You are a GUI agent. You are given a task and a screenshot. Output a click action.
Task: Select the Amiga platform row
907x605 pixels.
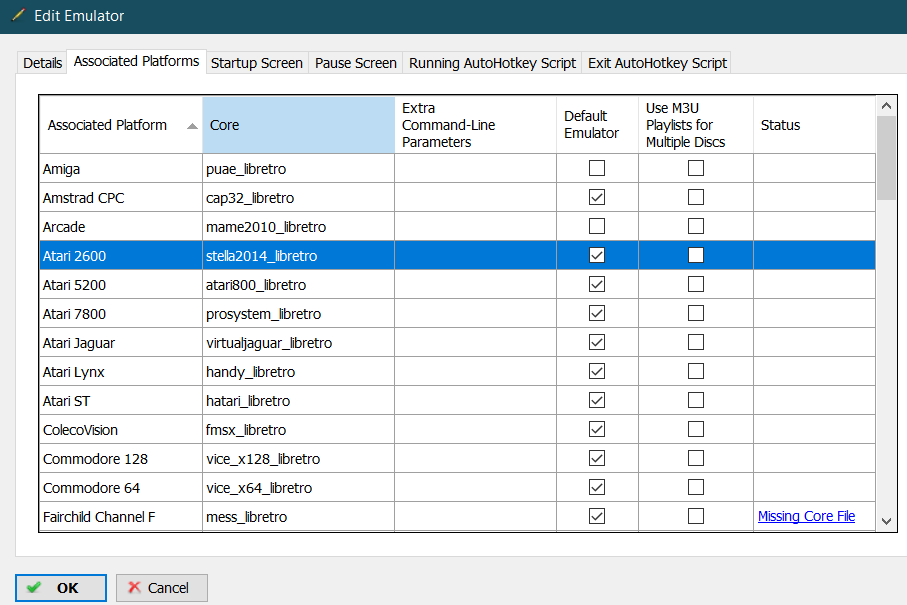pyautogui.click(x=121, y=168)
